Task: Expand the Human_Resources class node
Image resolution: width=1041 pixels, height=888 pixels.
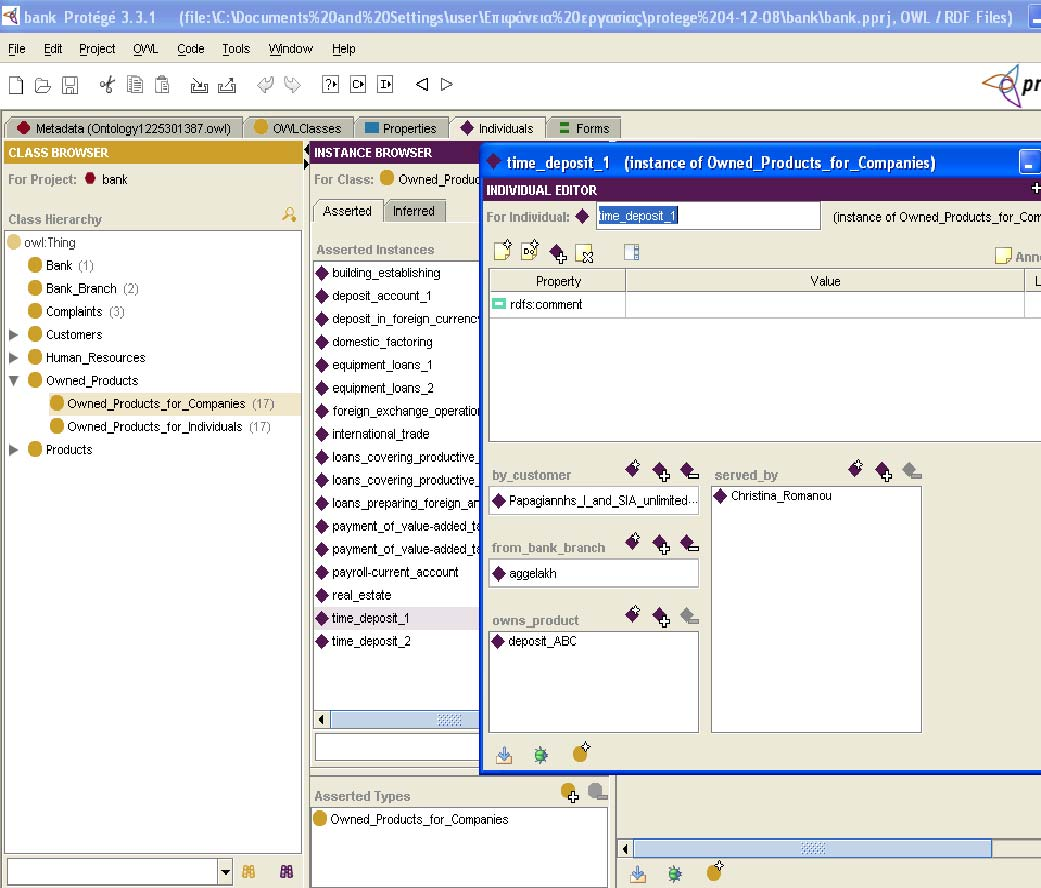Action: click(x=13, y=358)
